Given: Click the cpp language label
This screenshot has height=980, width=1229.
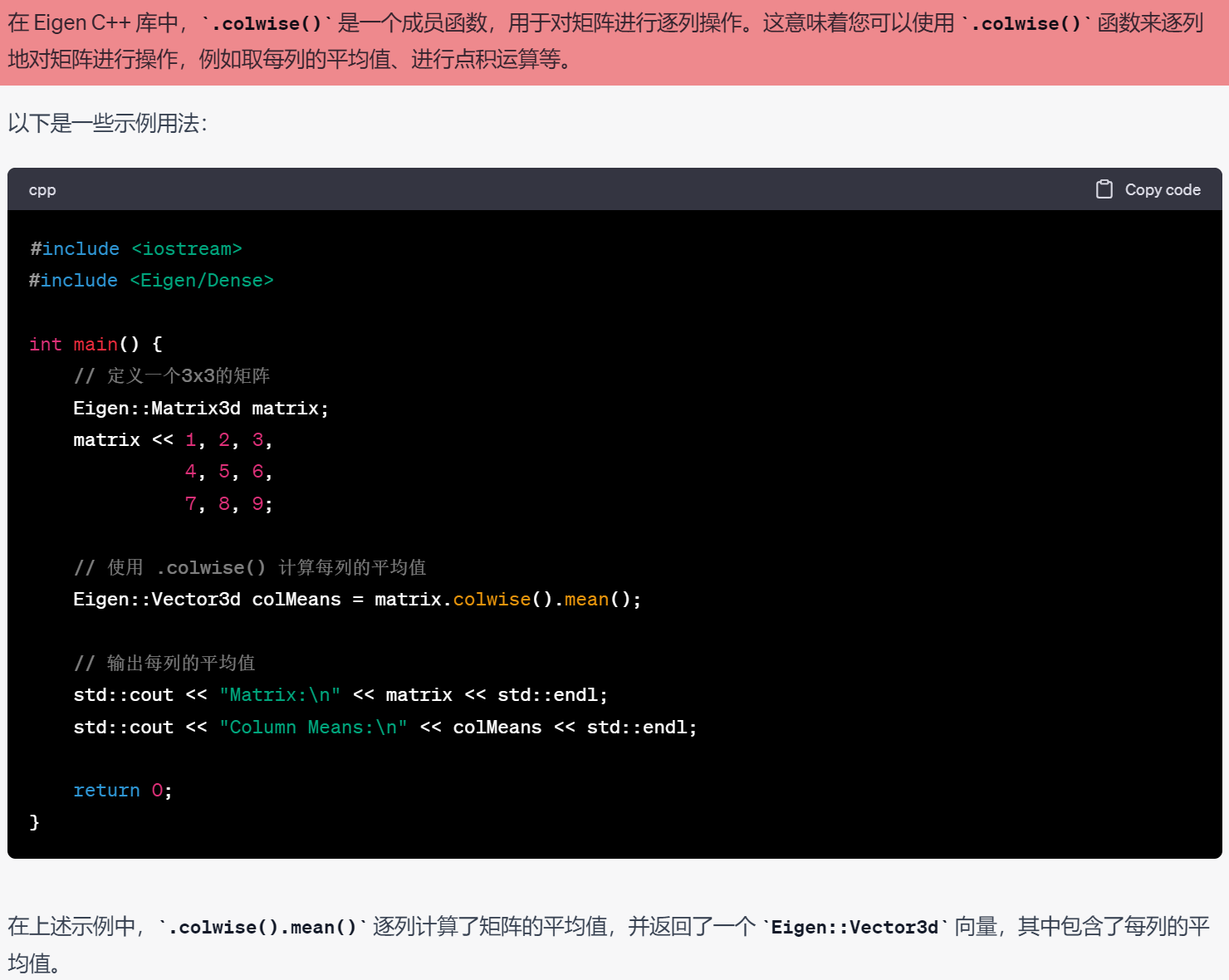Looking at the screenshot, I should click(42, 190).
